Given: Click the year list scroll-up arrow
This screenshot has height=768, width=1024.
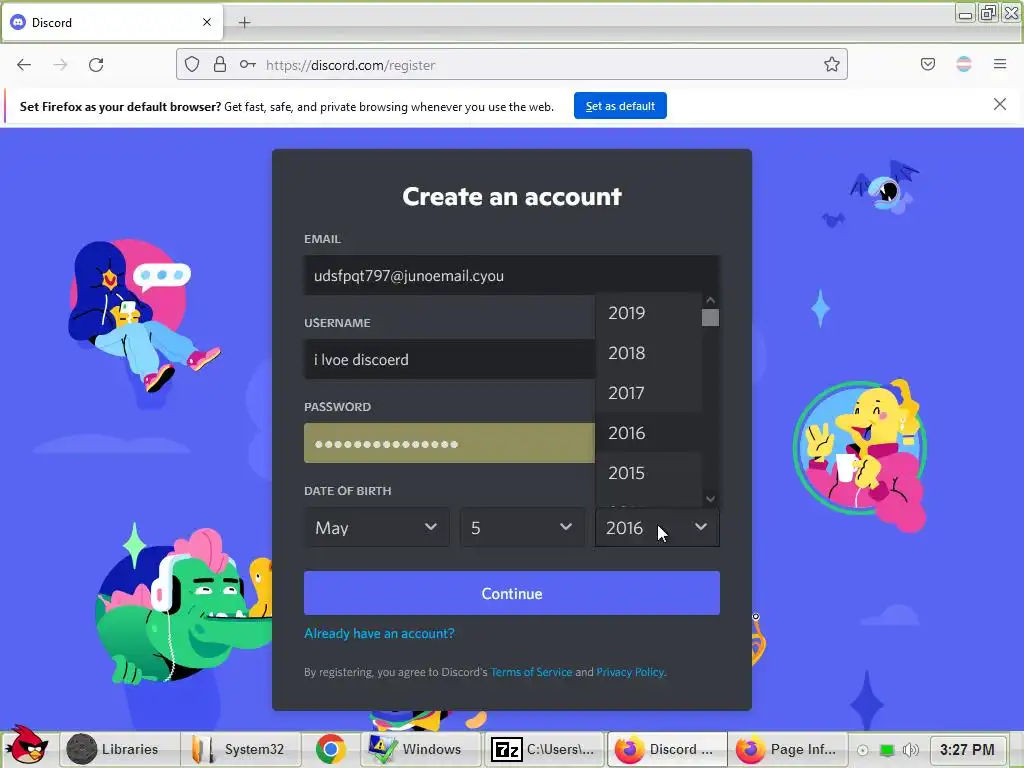Looking at the screenshot, I should click(x=711, y=300).
